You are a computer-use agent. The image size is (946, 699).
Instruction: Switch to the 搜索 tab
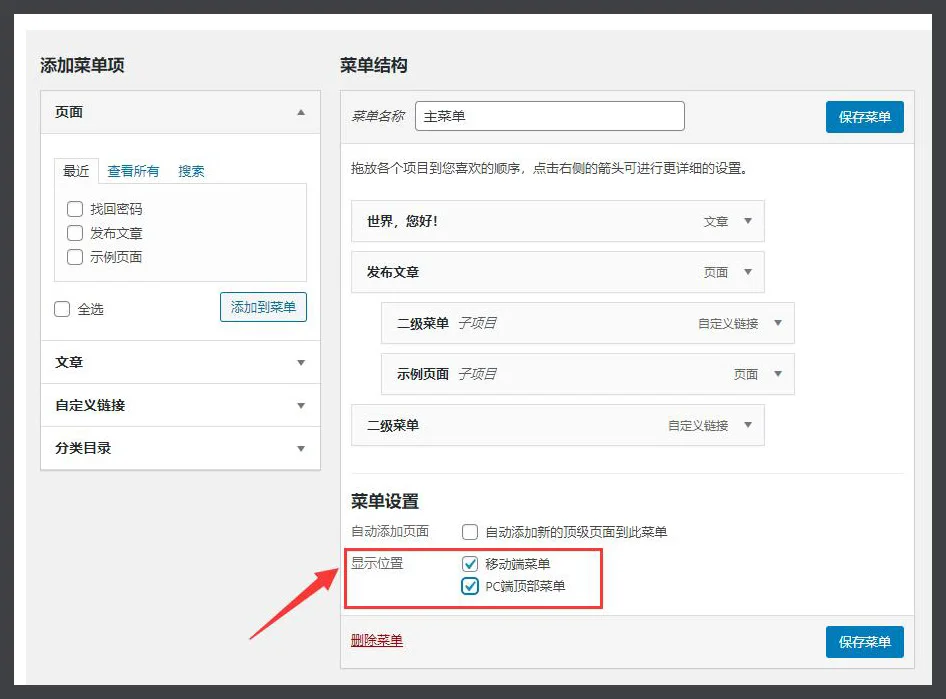point(191,170)
